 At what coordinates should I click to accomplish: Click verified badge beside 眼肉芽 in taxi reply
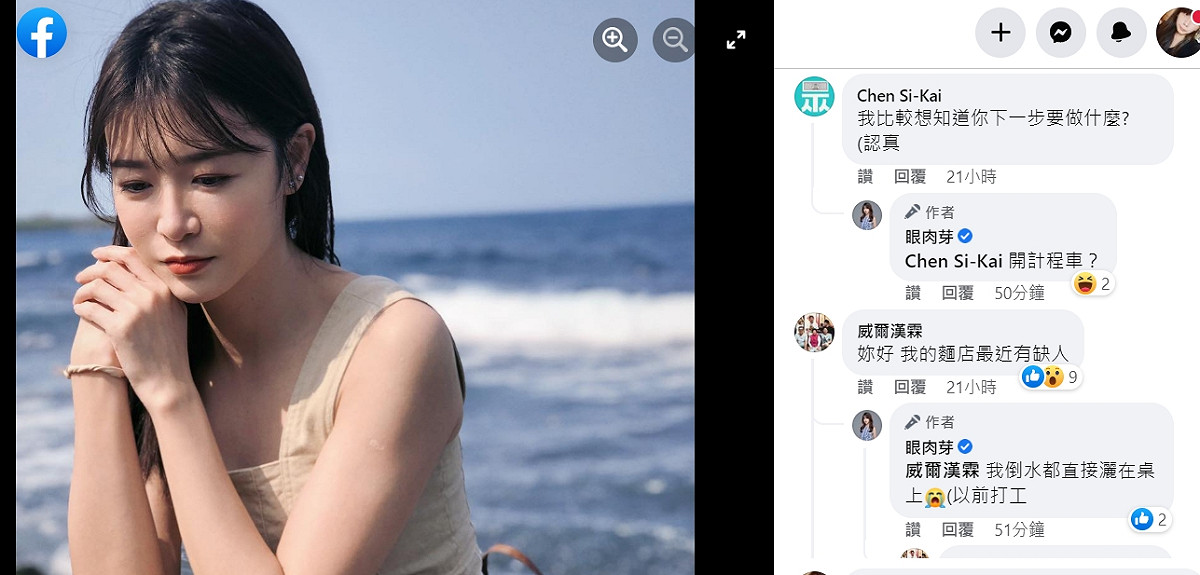965,236
